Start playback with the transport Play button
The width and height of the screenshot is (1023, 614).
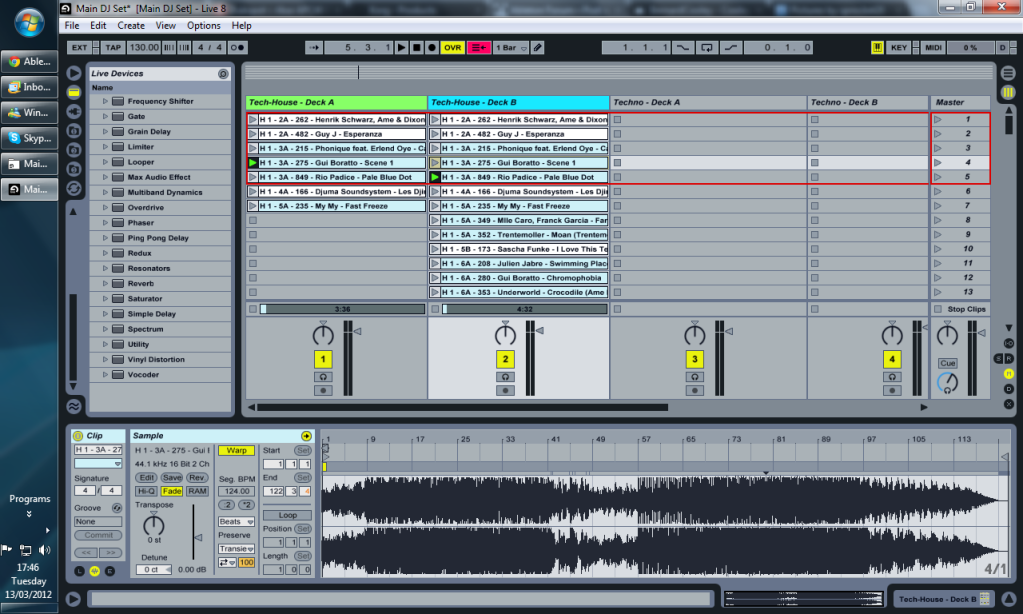pyautogui.click(x=402, y=48)
